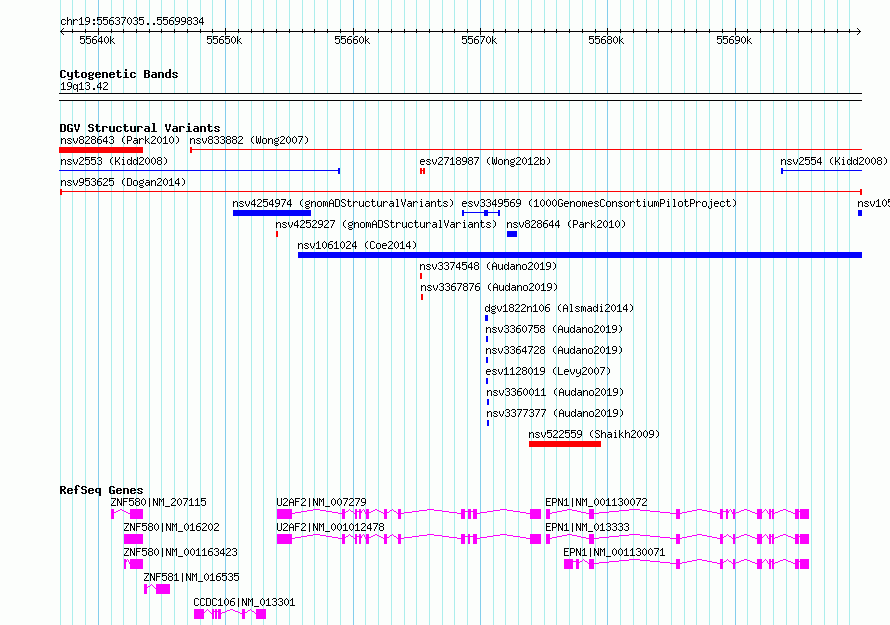This screenshot has height=625, width=890.
Task: Click esv1128019 (Levy2007) variant label
Action: tap(548, 371)
